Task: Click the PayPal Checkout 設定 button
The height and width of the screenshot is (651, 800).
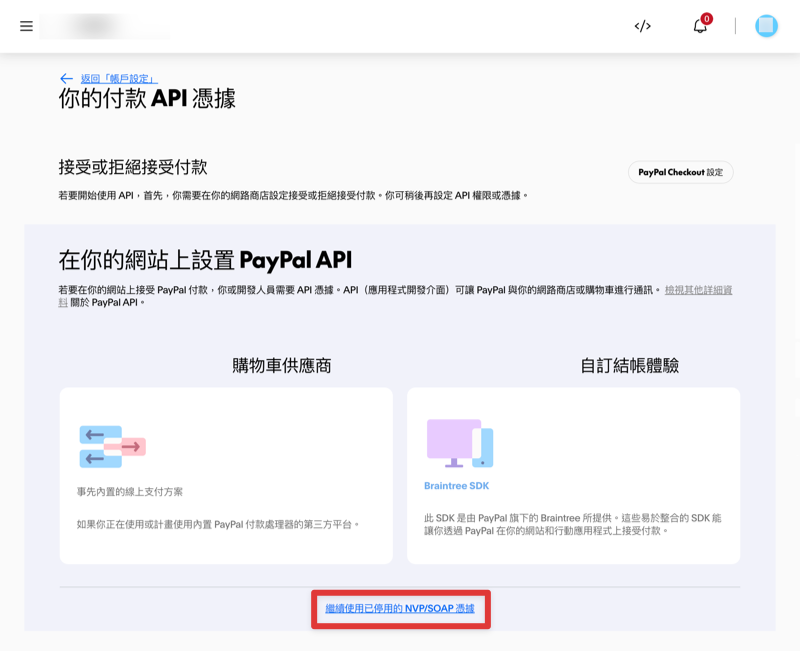Action: pyautogui.click(x=680, y=172)
